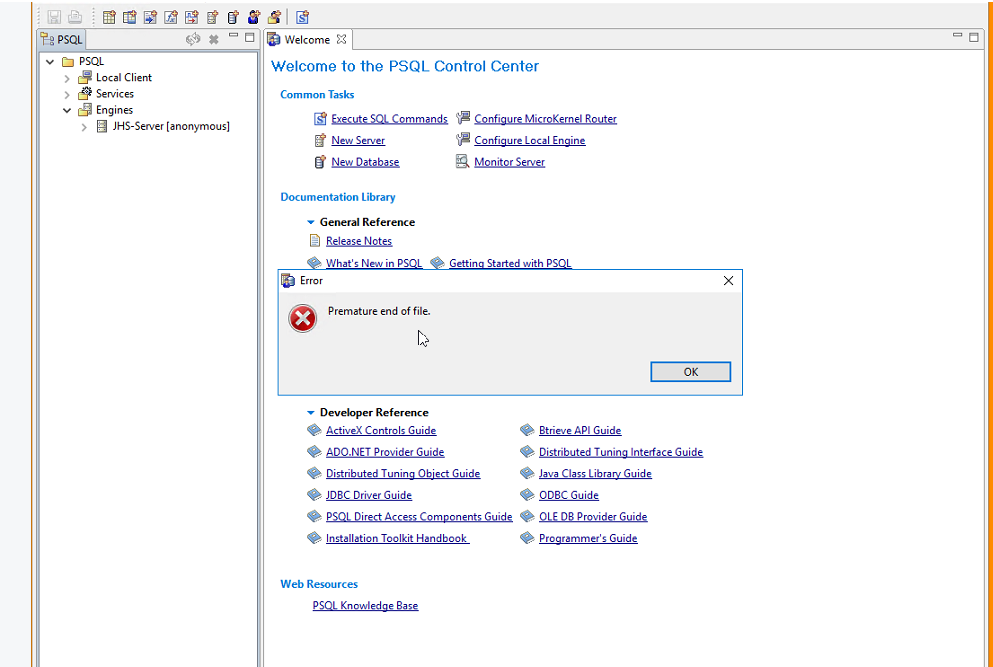The image size is (993, 667).
Task: Click the refresh icon in PSQL panel header
Action: pos(193,39)
